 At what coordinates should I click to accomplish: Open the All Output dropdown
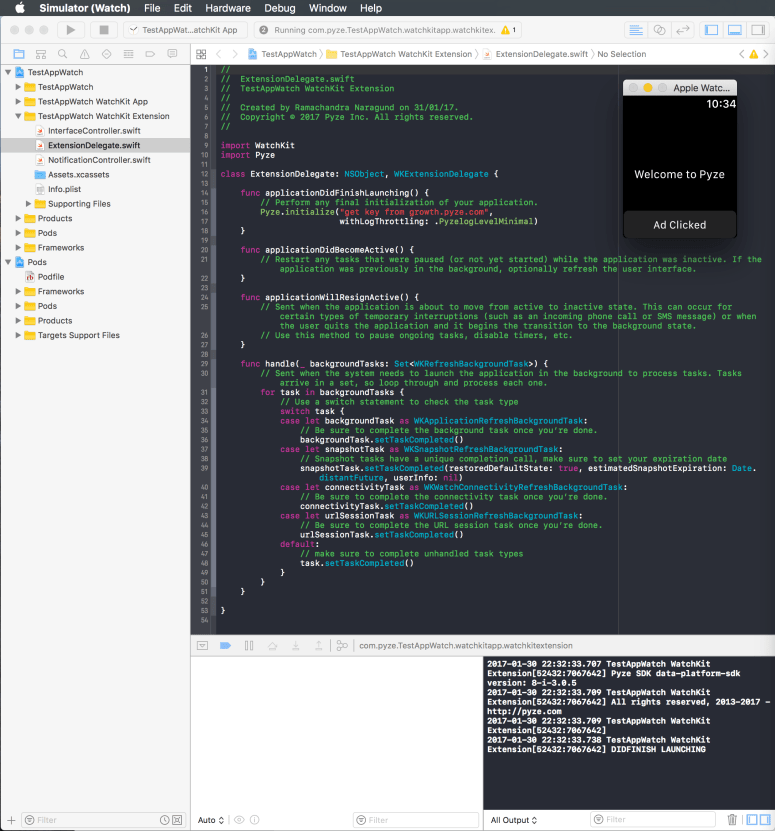point(513,820)
